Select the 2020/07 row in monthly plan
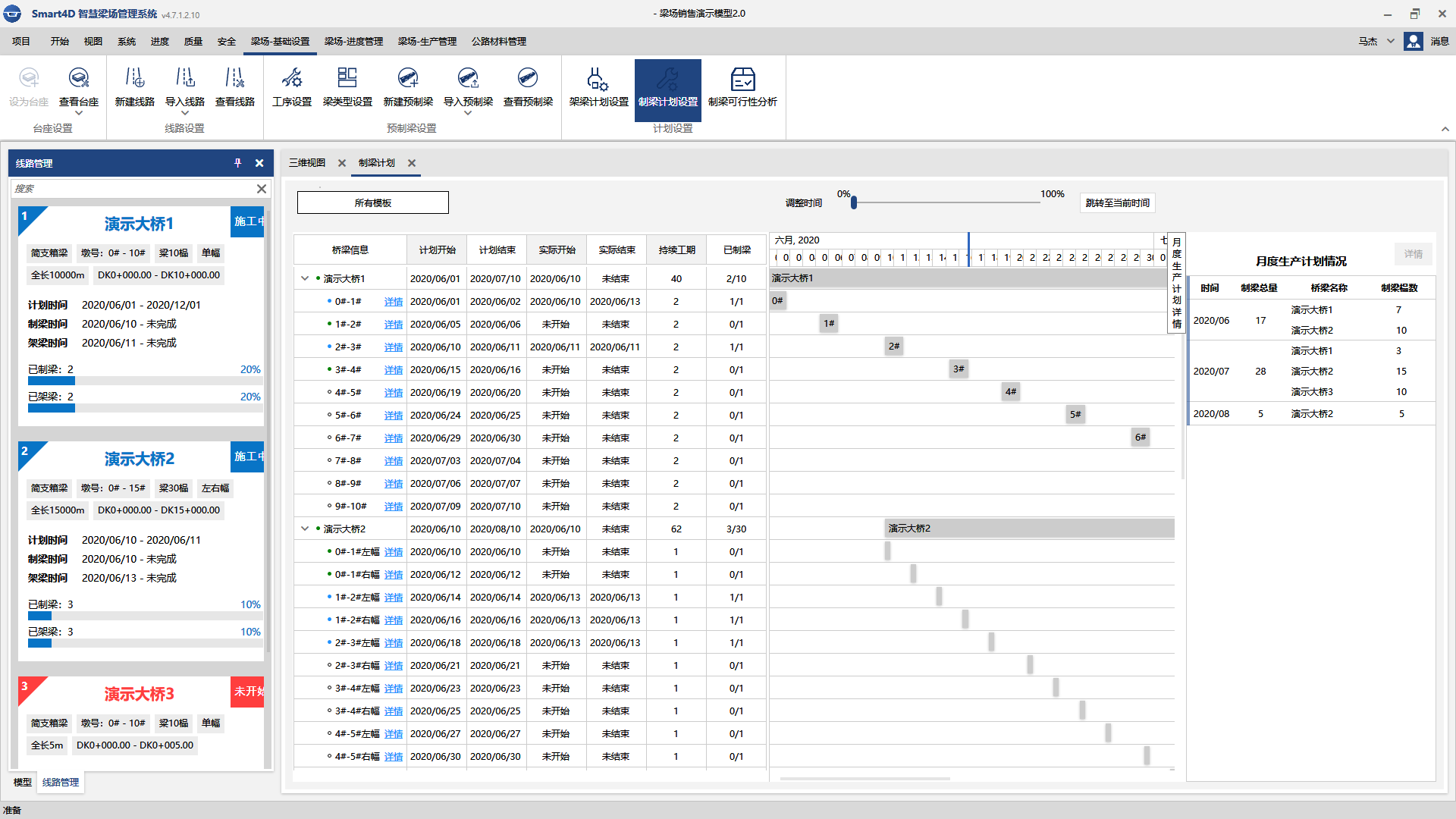 tap(1312, 372)
